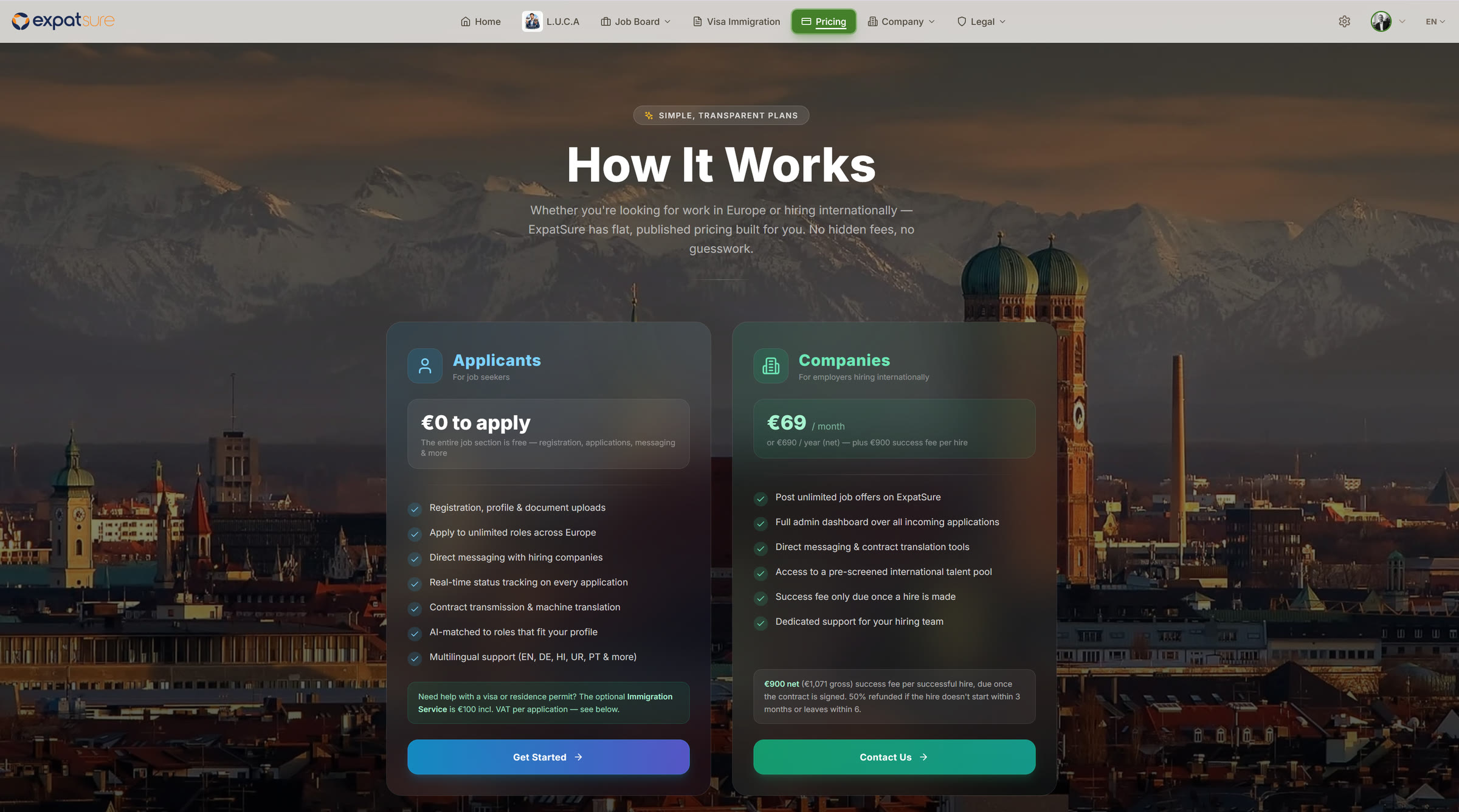Image resolution: width=1459 pixels, height=812 pixels.
Task: Click 'For employers hiring internationally' subtitle
Action: pos(863,377)
